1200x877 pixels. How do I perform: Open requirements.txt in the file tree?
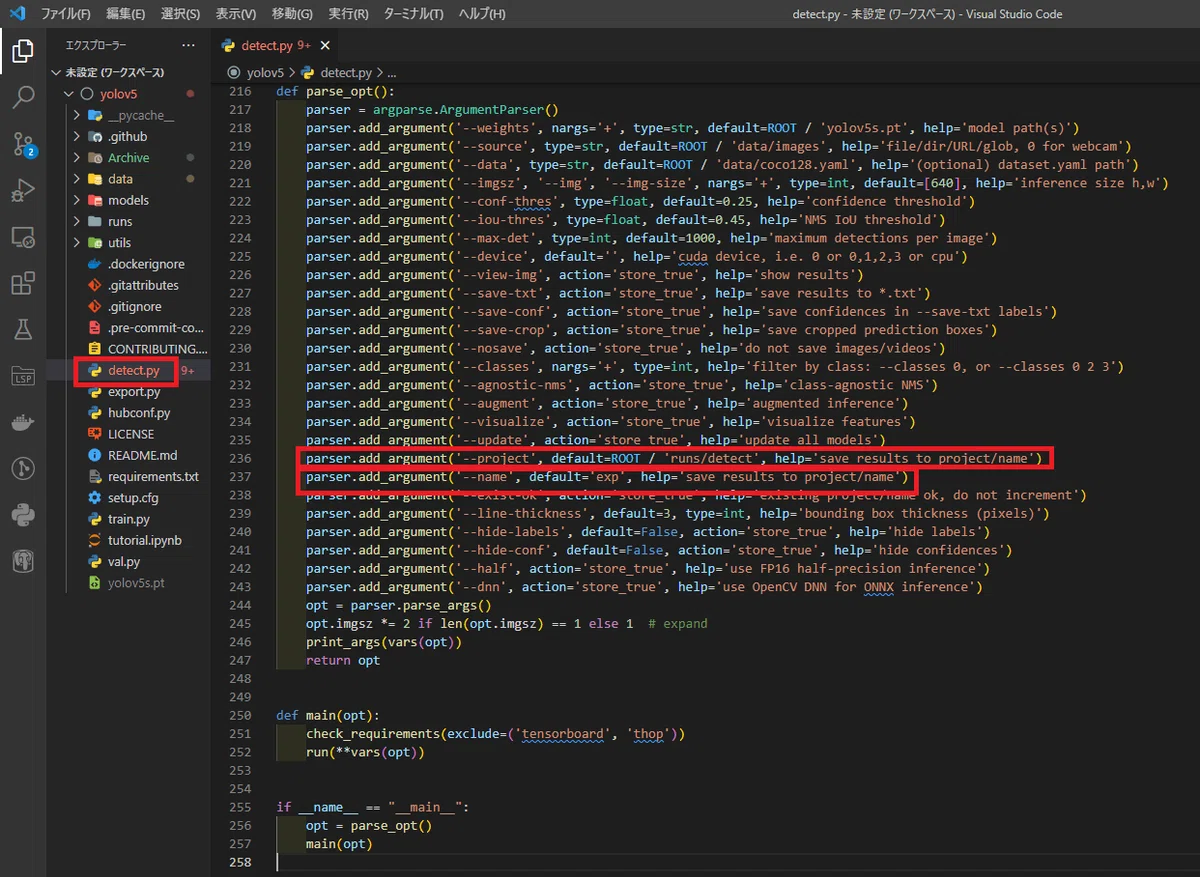pos(153,476)
